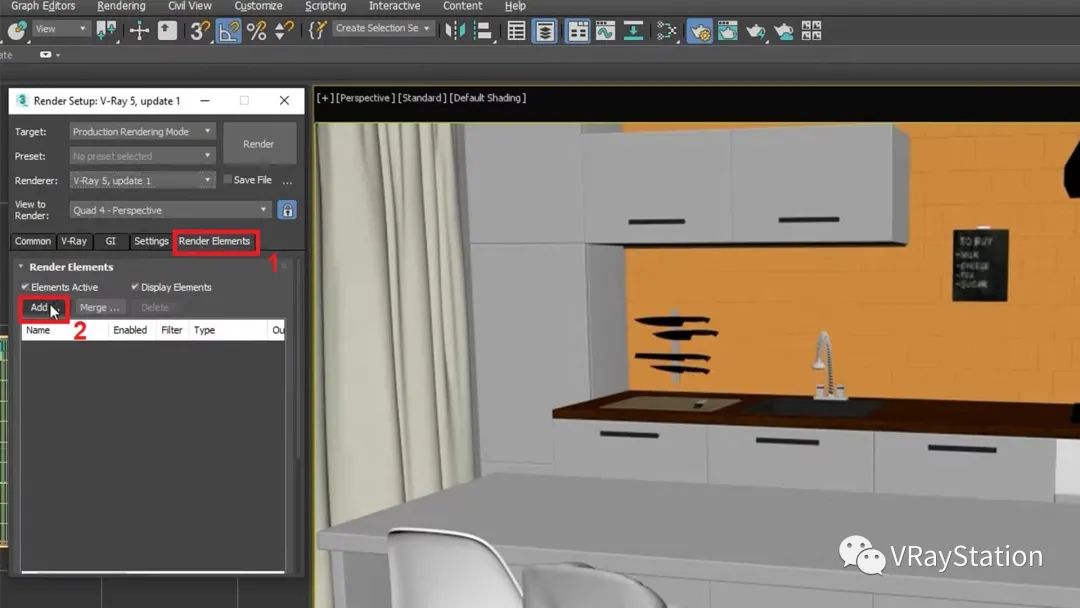Open the Renderer dropdown showing V-Ray 5

pyautogui.click(x=143, y=181)
